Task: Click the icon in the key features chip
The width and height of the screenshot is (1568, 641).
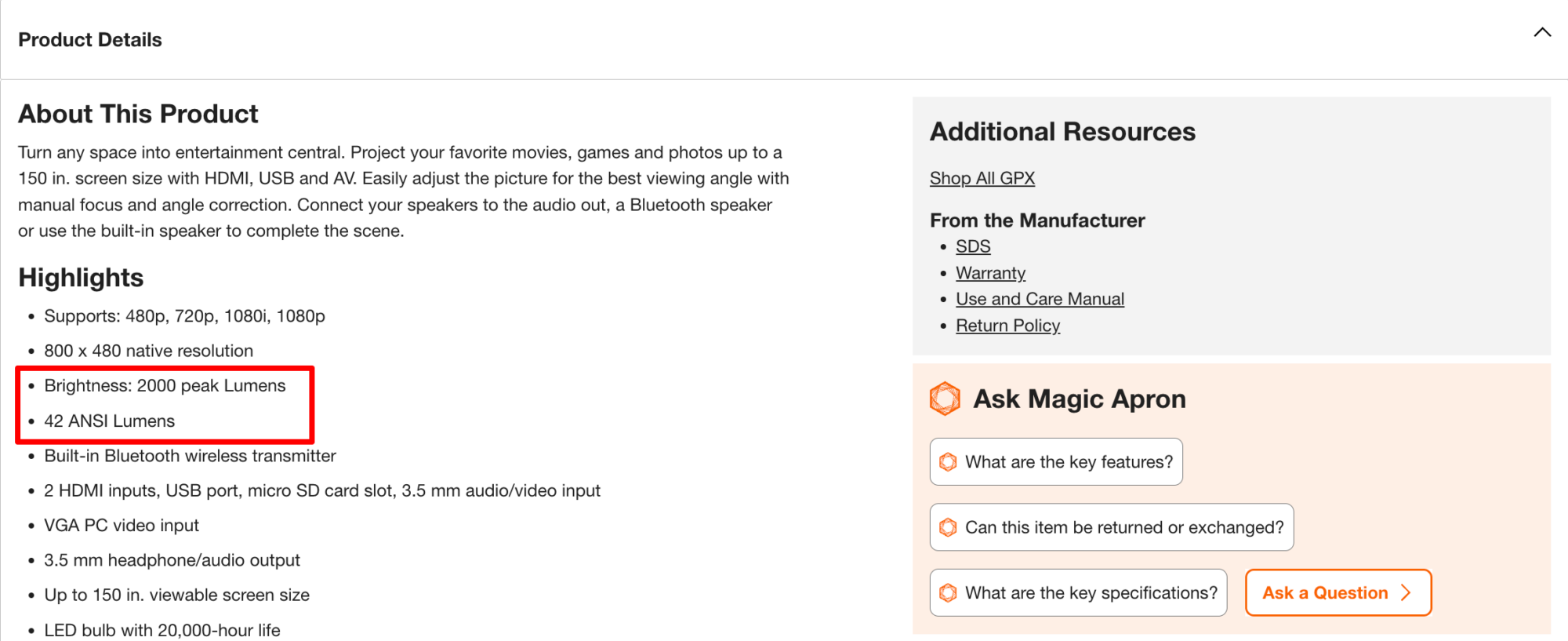Action: [948, 462]
